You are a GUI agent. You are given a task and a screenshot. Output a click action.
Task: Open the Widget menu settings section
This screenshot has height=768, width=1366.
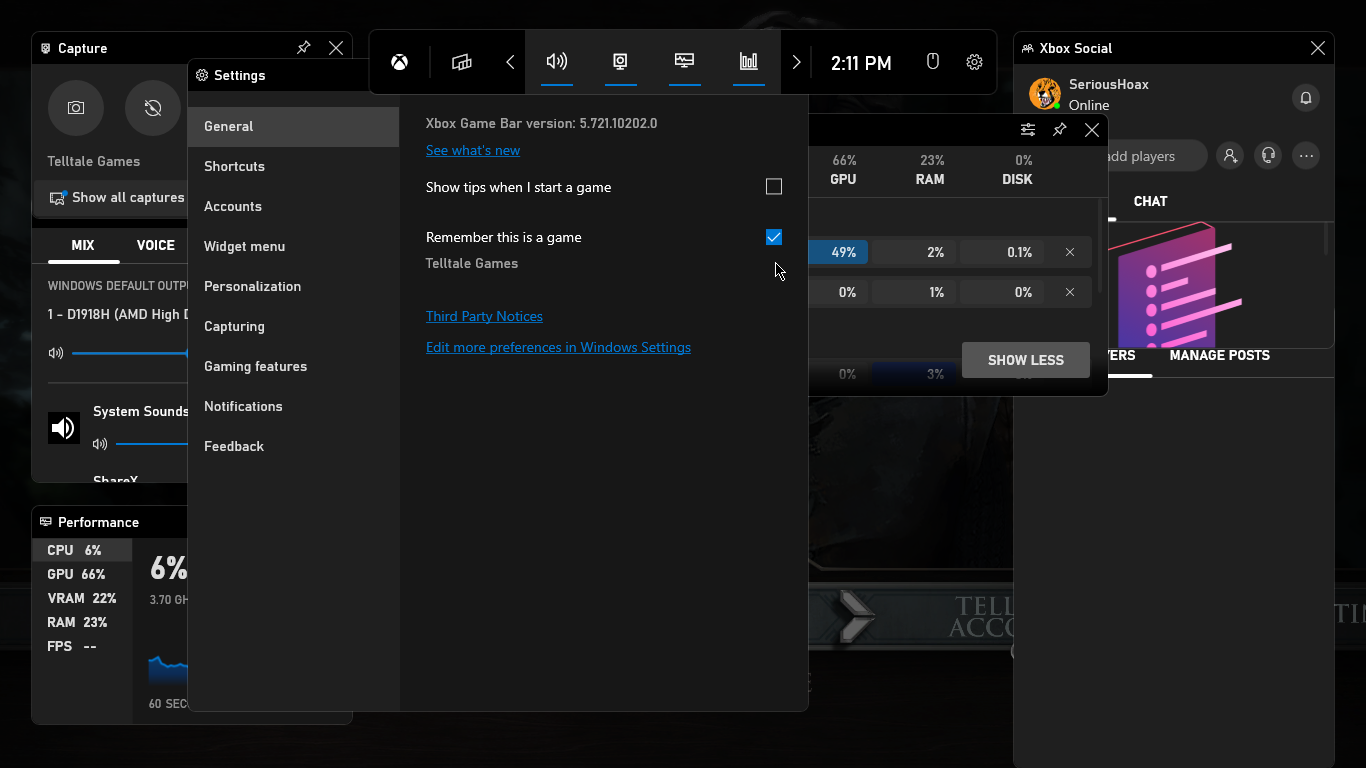pyautogui.click(x=293, y=246)
